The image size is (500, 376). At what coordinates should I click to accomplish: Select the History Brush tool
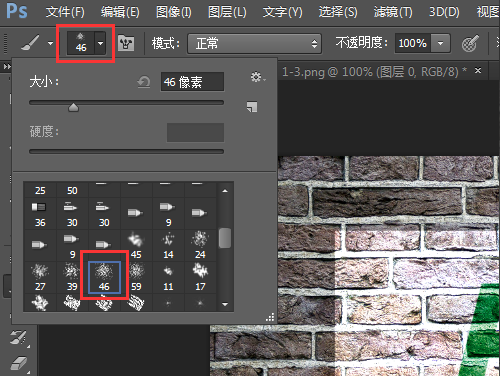coord(19,338)
